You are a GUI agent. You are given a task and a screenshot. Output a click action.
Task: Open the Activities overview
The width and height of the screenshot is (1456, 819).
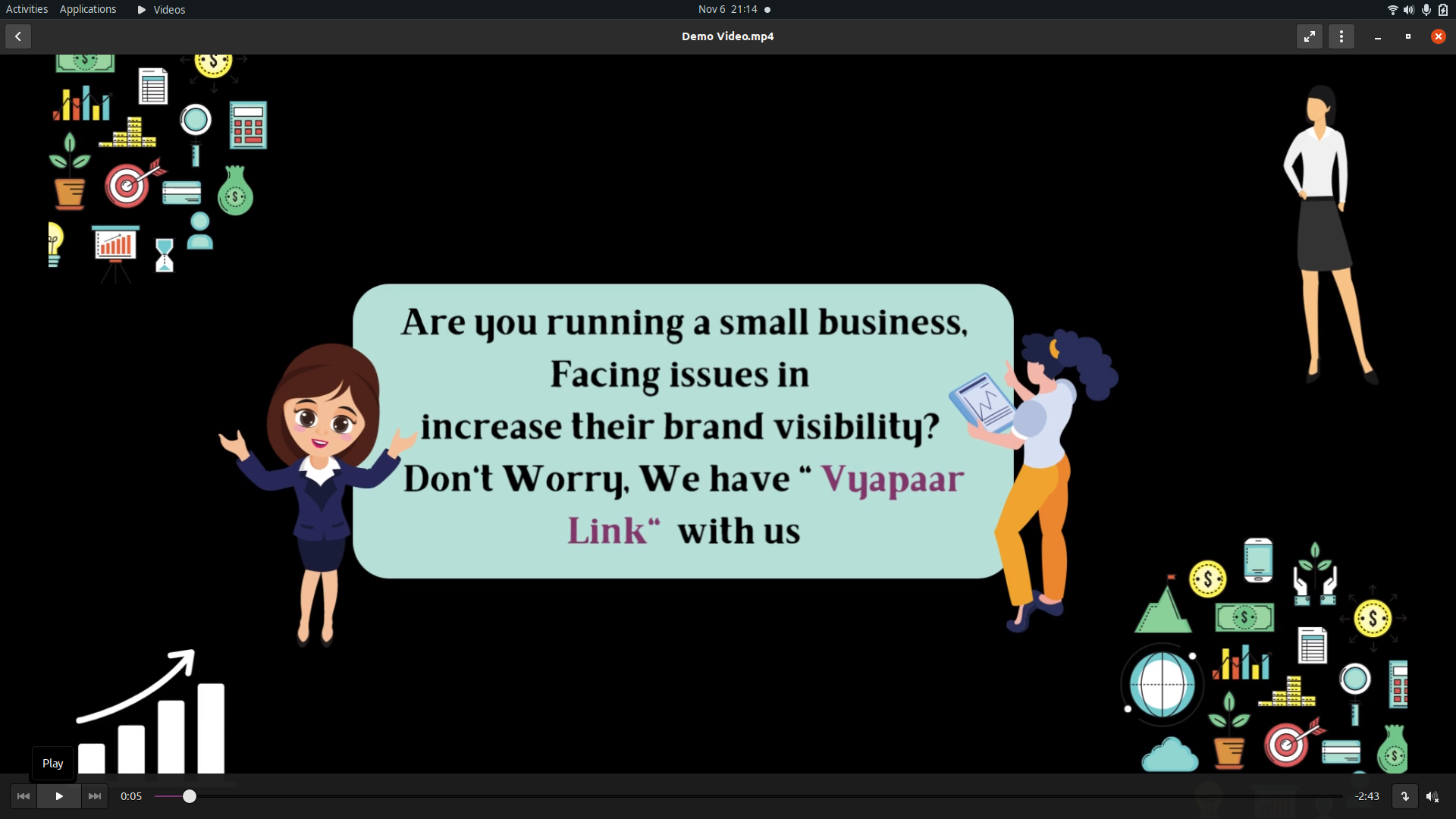tap(27, 9)
